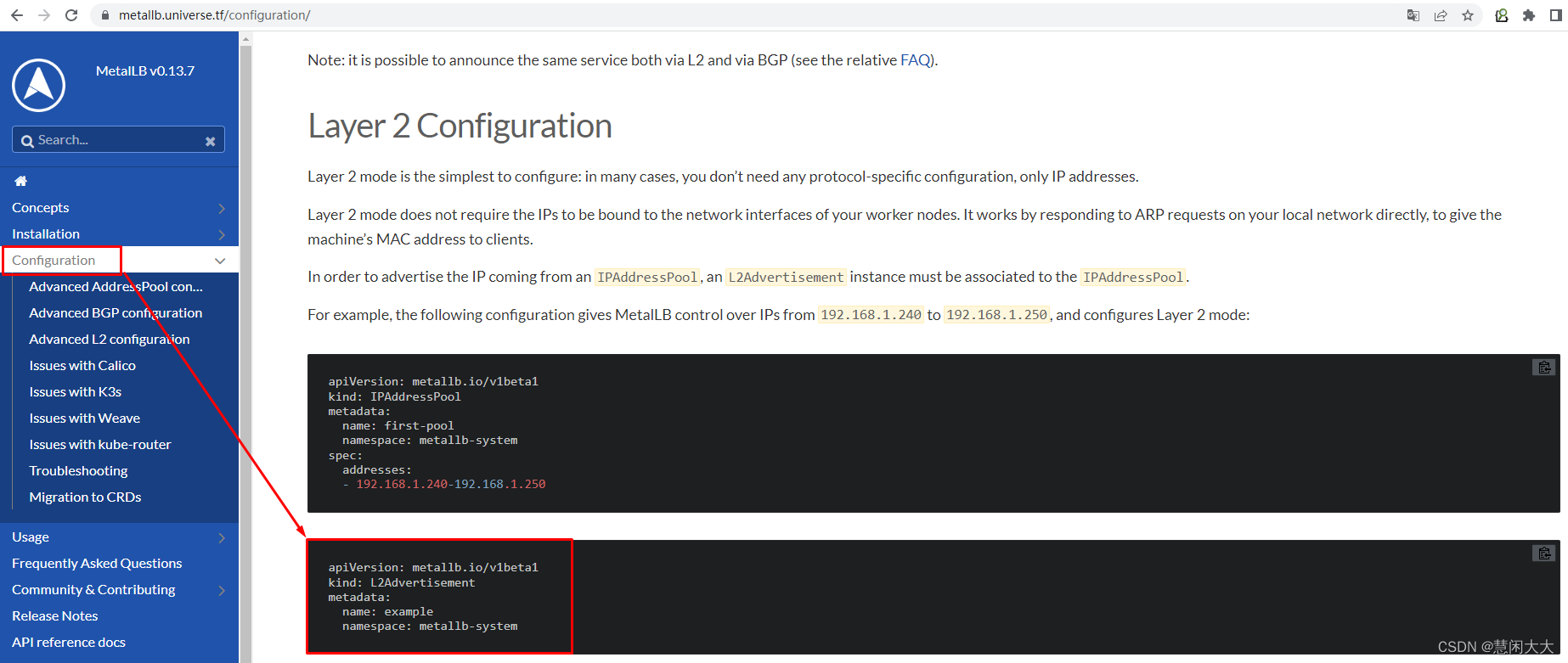Screen dimensions: 1568x663
Task: Go forward with the browser forward arrow
Action: (44, 15)
